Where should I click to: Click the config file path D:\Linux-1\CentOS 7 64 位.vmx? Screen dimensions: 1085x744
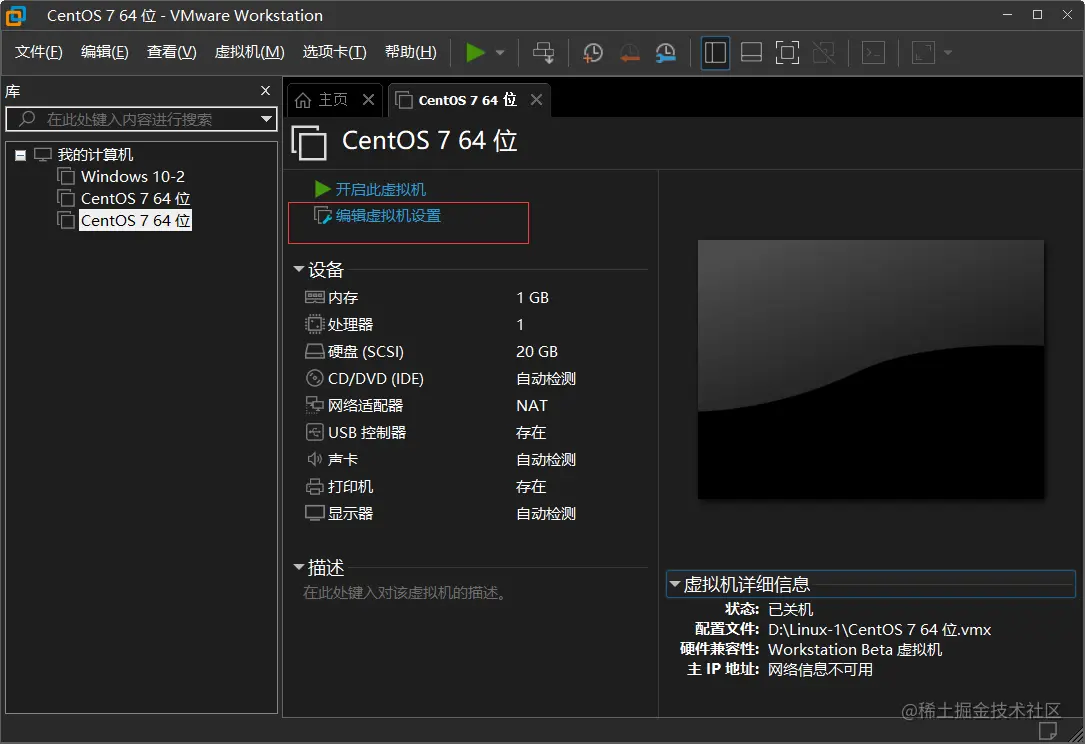point(879,630)
